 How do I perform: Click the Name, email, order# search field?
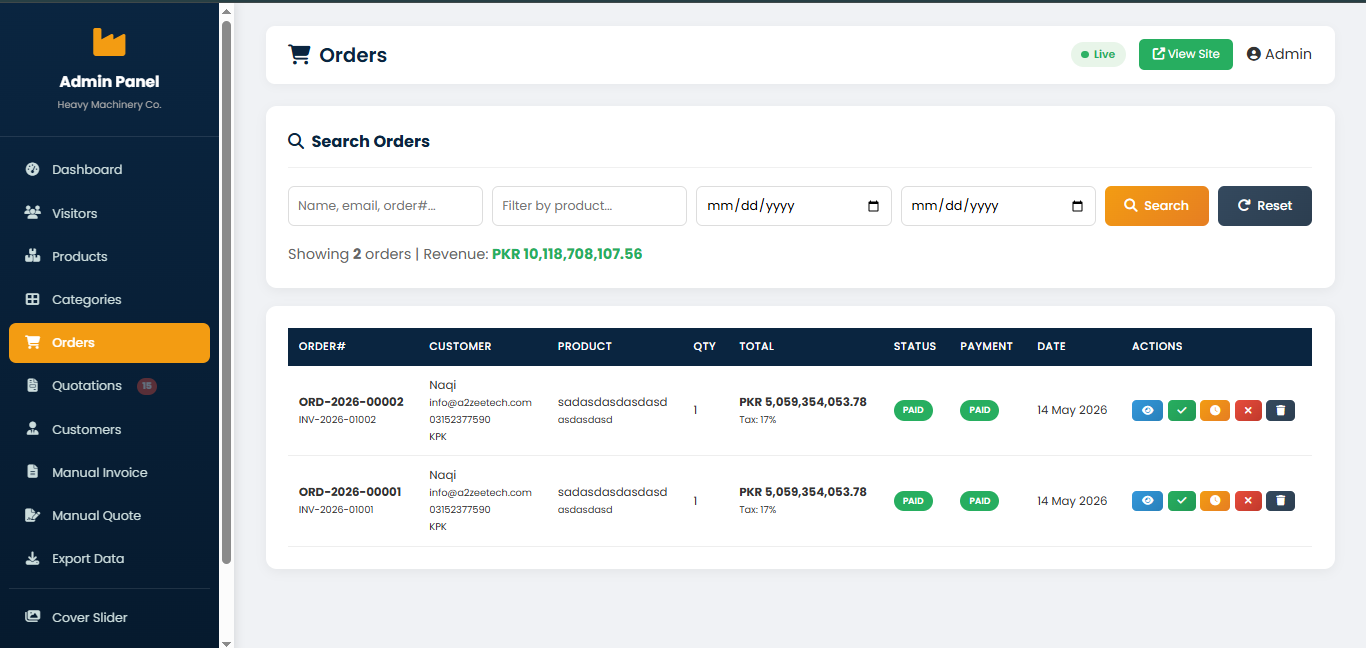[385, 206]
